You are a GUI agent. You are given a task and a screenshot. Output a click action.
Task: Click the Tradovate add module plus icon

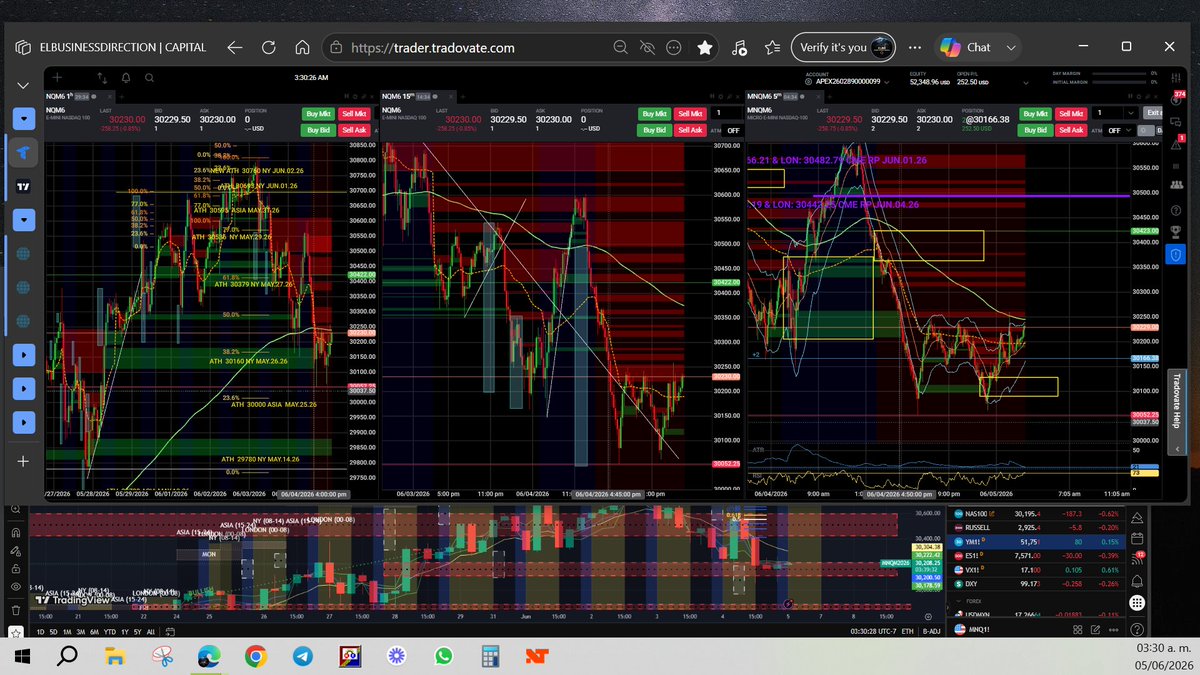57,77
